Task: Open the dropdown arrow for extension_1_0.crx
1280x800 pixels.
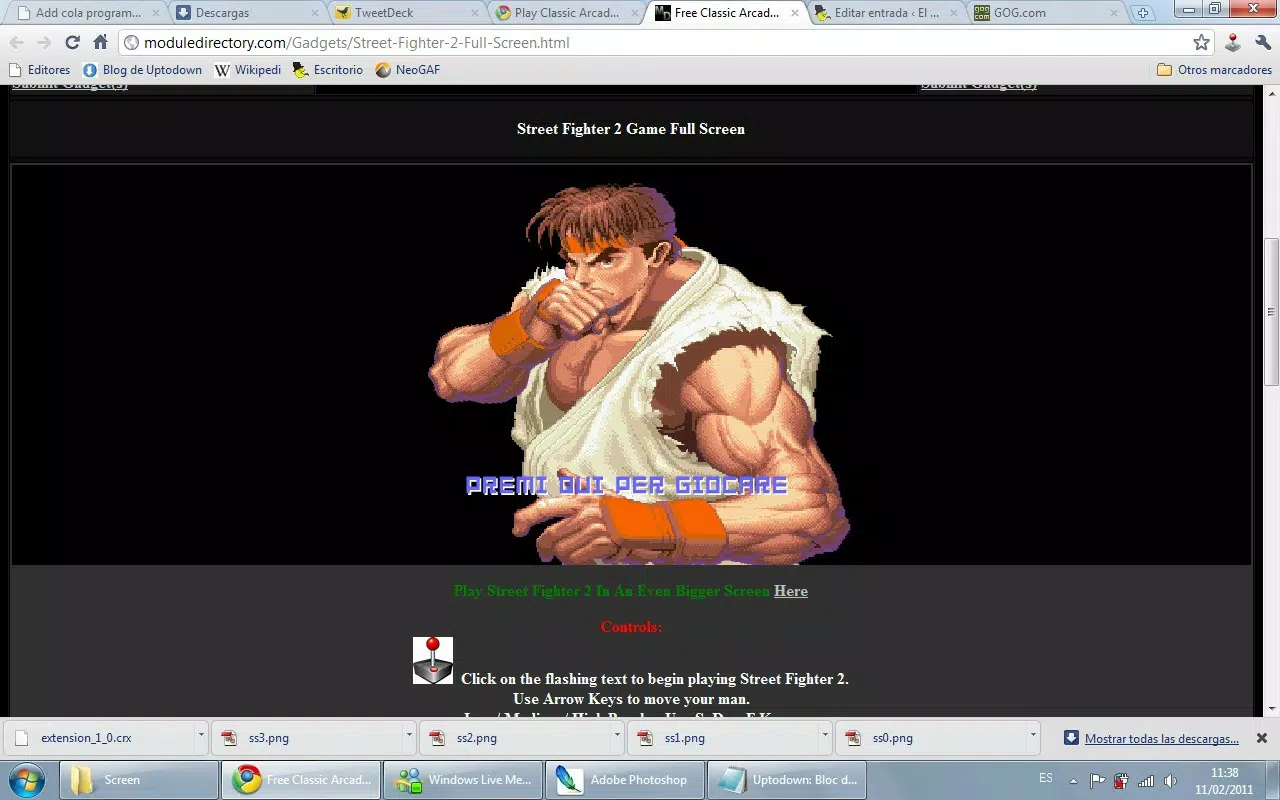Action: point(201,736)
